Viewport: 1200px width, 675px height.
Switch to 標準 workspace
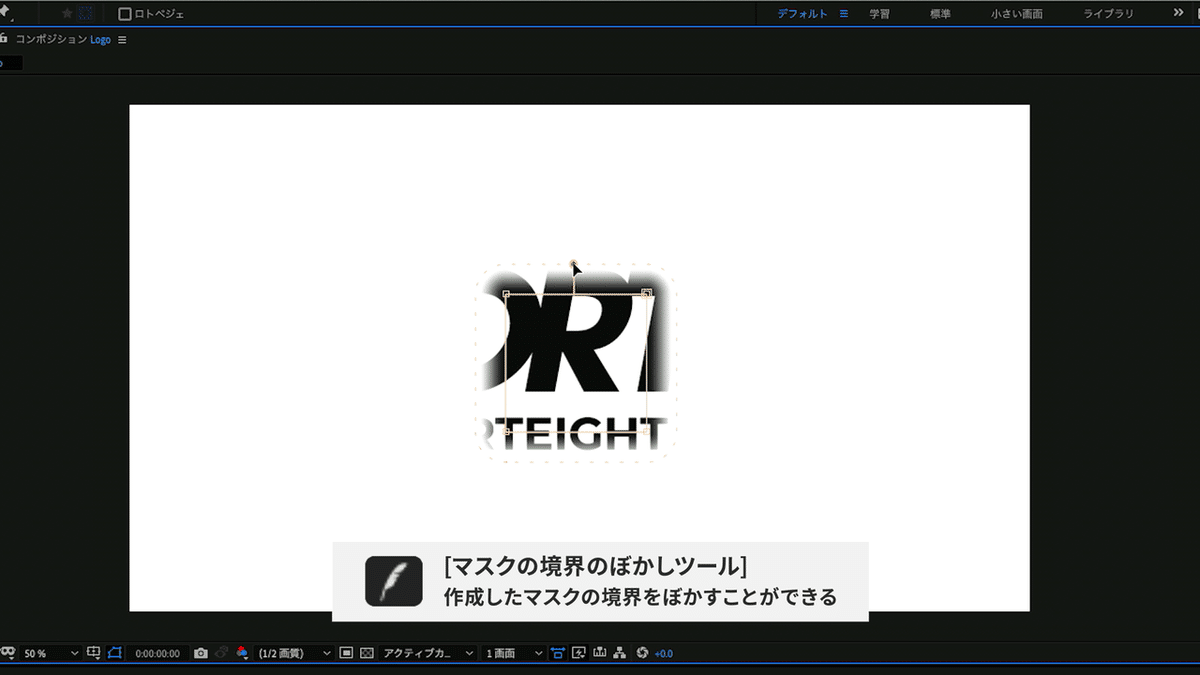pyautogui.click(x=940, y=14)
